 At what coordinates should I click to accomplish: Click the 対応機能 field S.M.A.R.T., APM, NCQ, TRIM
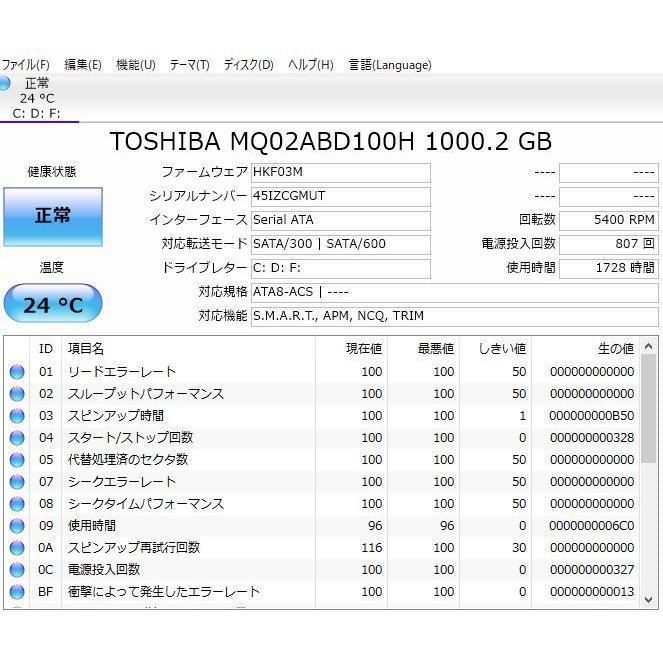pos(455,317)
